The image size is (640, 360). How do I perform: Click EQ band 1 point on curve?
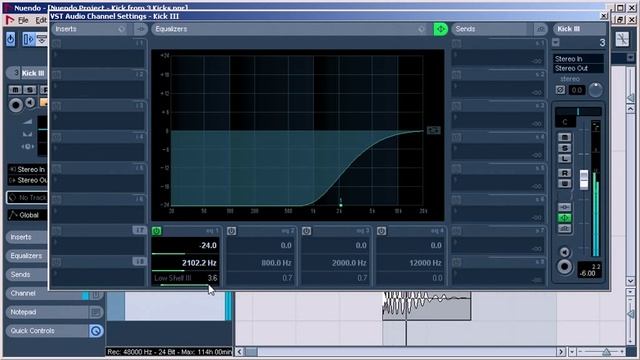(340, 204)
